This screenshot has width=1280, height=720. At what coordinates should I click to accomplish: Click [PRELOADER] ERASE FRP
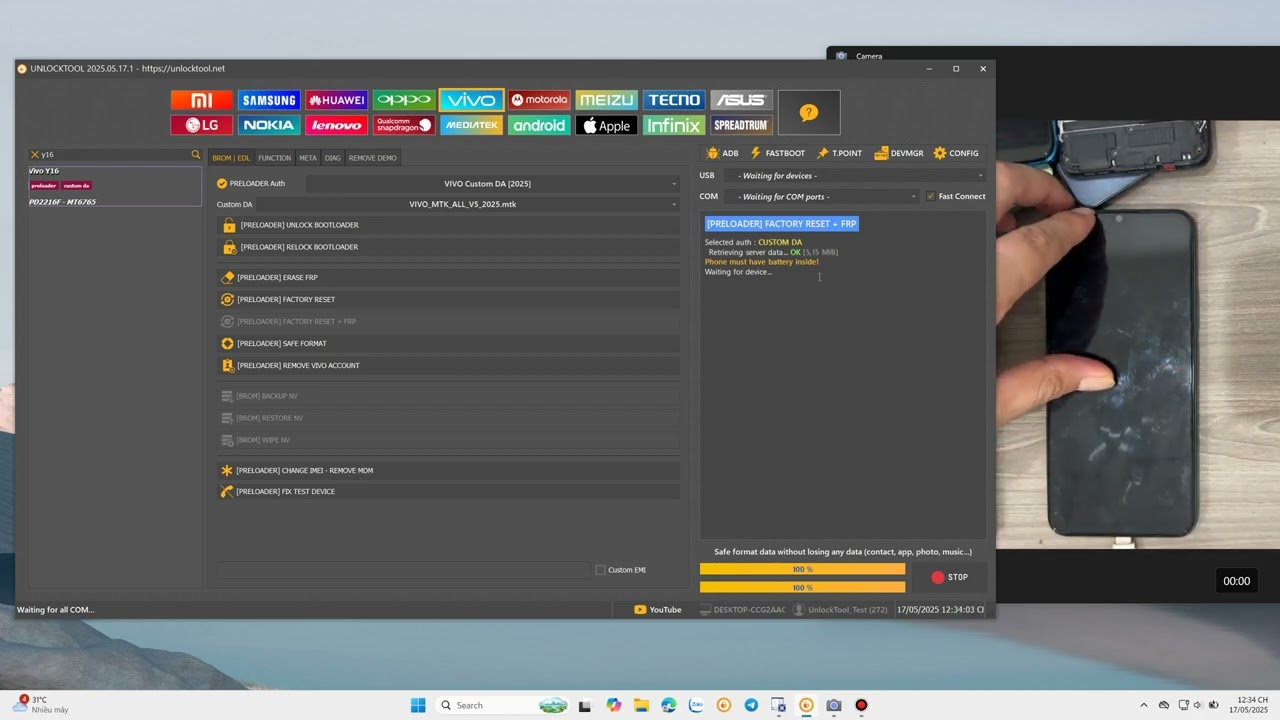click(448, 277)
